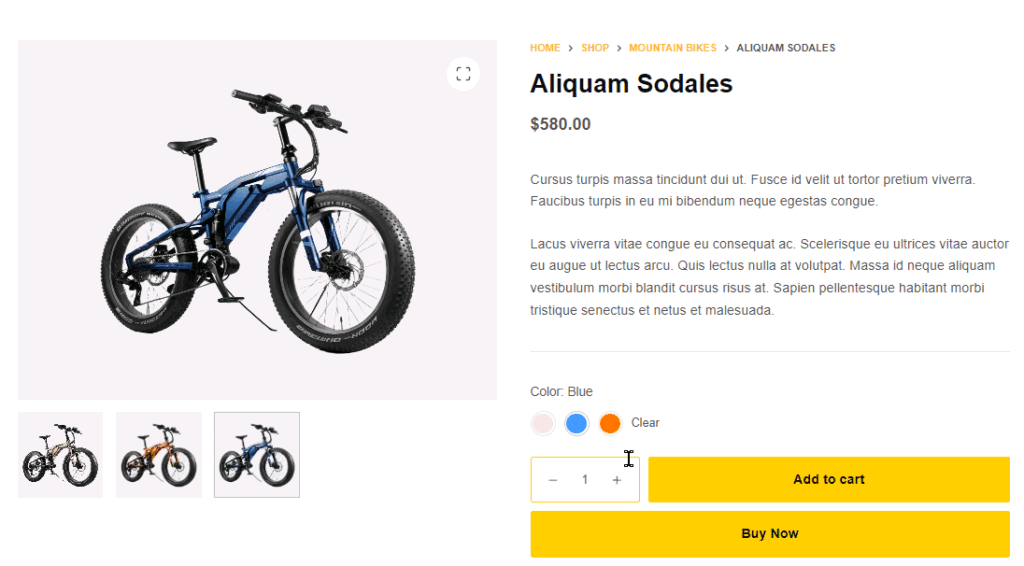Viewport: 1024px width, 566px height.
Task: Choose the blue color swatch
Action: coord(576,423)
